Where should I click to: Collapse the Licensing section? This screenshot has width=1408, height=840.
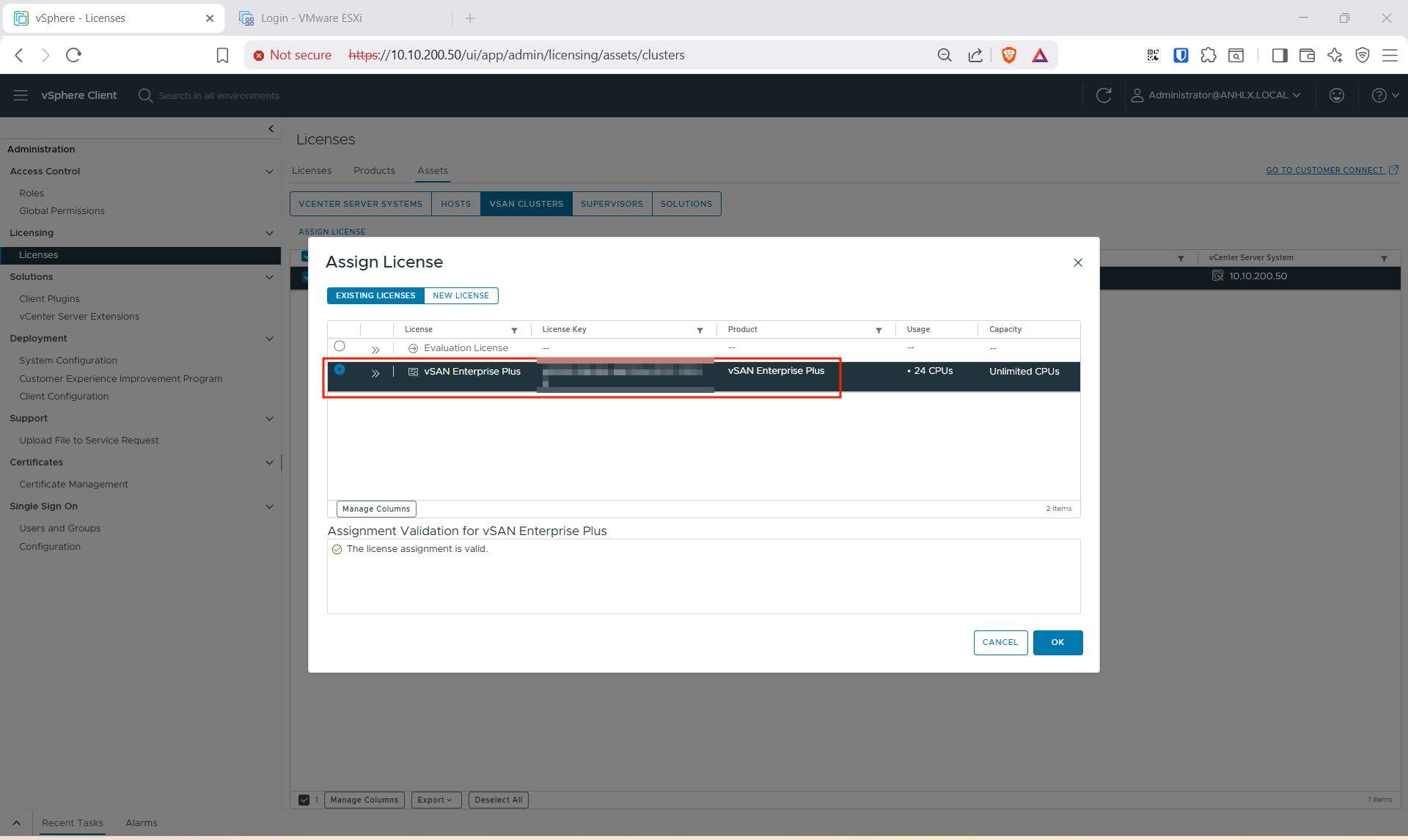coord(269,233)
